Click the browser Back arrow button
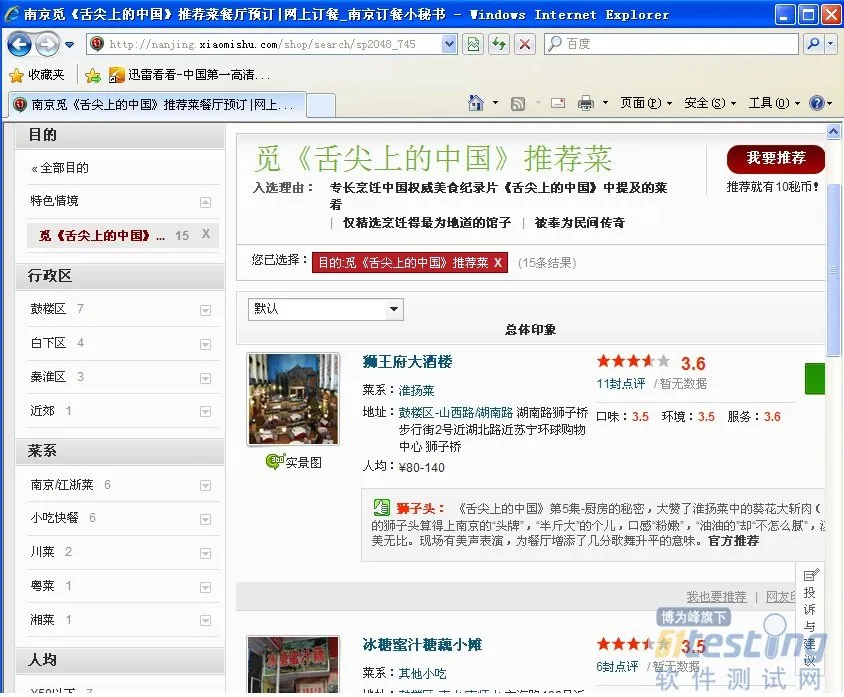This screenshot has height=697, width=844. [19, 44]
